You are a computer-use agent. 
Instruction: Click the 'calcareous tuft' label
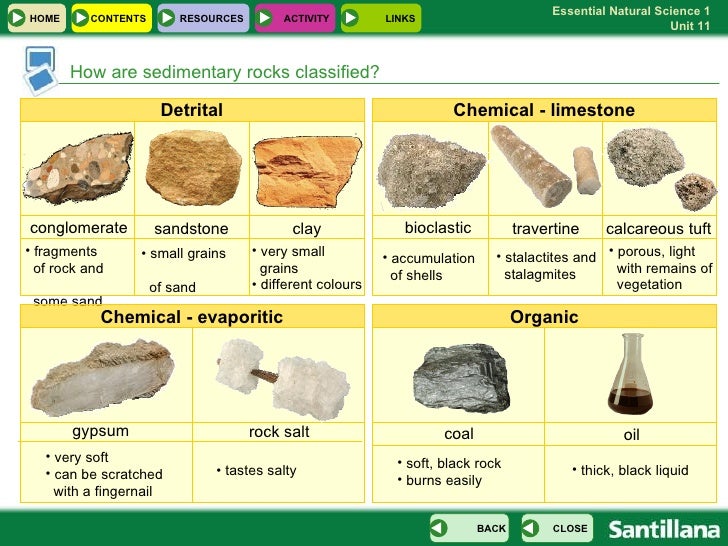click(658, 229)
